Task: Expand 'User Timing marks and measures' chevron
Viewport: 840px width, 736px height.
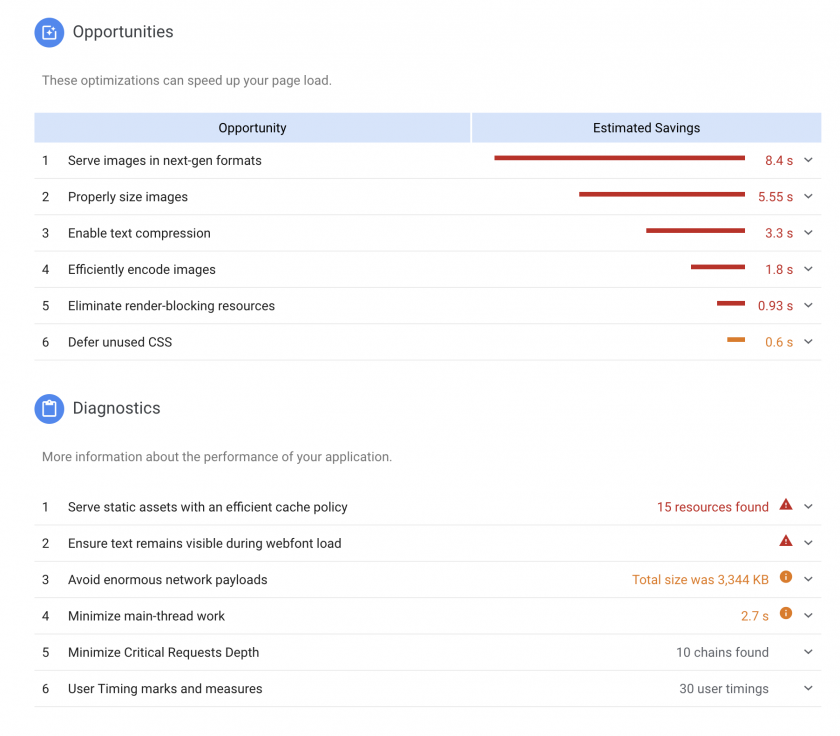Action: [809, 689]
